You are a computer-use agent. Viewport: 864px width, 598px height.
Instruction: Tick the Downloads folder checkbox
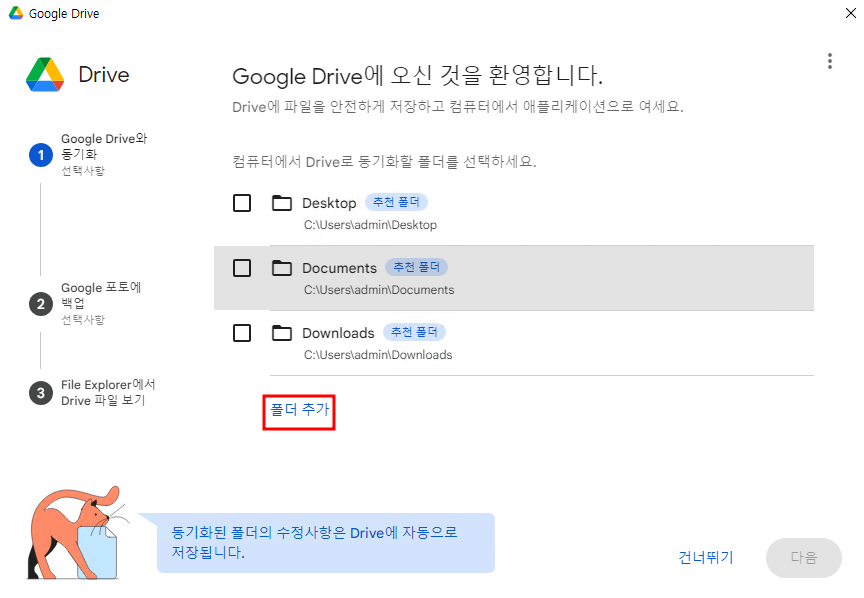pyautogui.click(x=242, y=333)
